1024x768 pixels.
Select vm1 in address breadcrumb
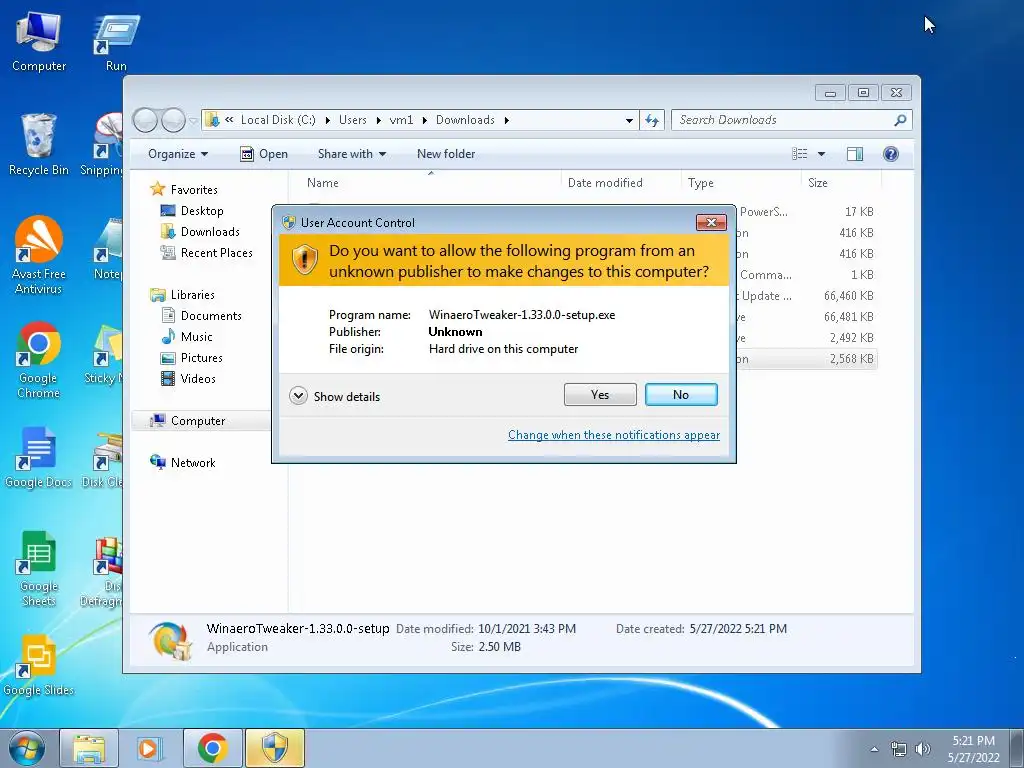pos(401,120)
